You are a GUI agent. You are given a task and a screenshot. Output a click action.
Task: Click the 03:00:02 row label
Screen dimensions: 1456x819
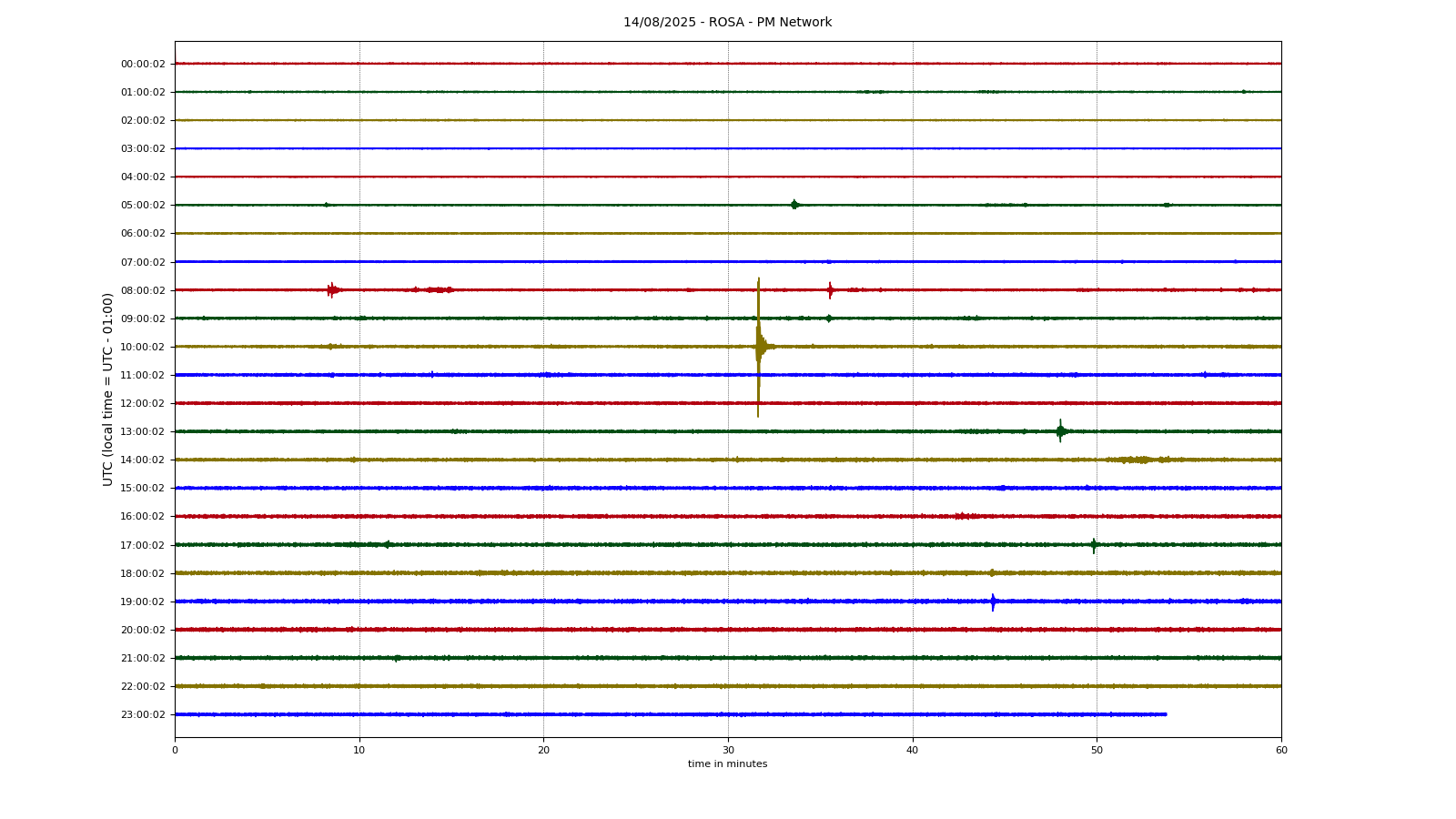coord(143,148)
